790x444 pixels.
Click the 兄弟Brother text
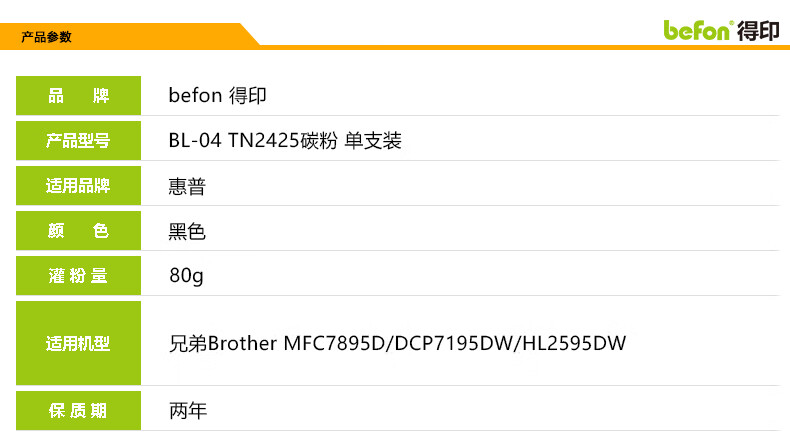point(223,343)
